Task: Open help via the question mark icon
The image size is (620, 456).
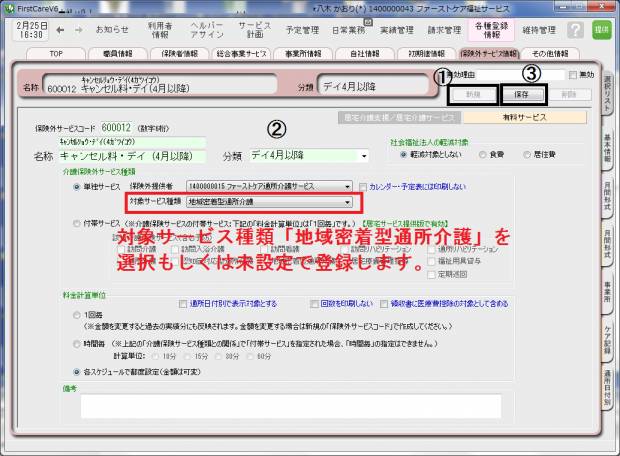Action: click(575, 30)
